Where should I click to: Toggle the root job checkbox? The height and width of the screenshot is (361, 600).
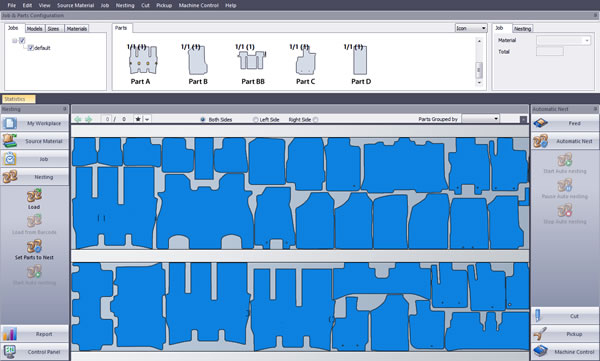[x=22, y=41]
